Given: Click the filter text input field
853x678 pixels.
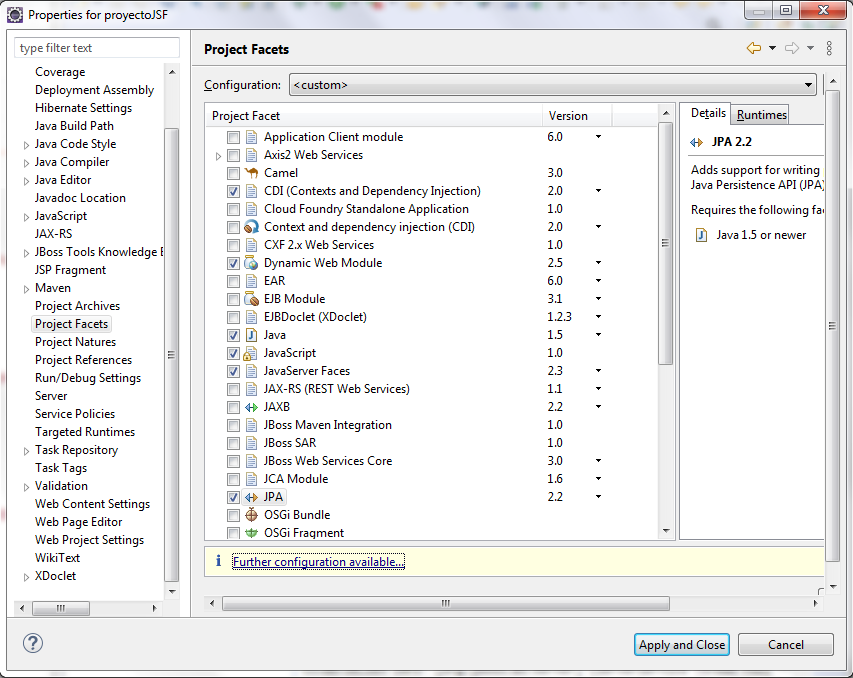Looking at the screenshot, I should tap(96, 47).
